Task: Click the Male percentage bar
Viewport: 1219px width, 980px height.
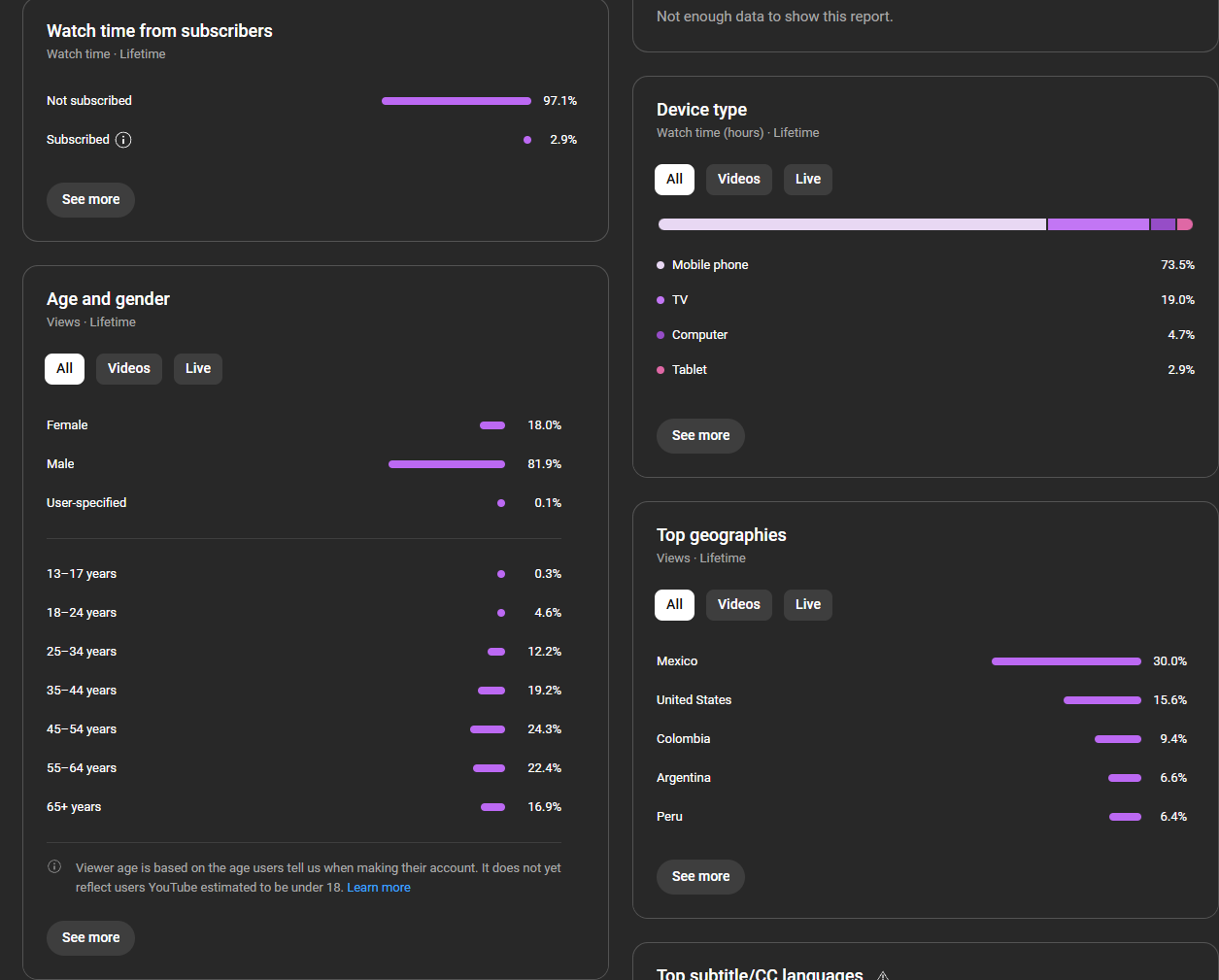Action: click(447, 464)
